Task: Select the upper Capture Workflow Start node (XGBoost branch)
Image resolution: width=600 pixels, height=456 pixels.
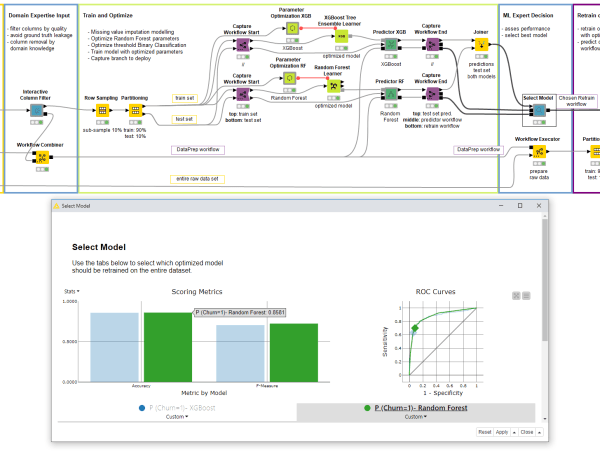Action: coord(243,45)
